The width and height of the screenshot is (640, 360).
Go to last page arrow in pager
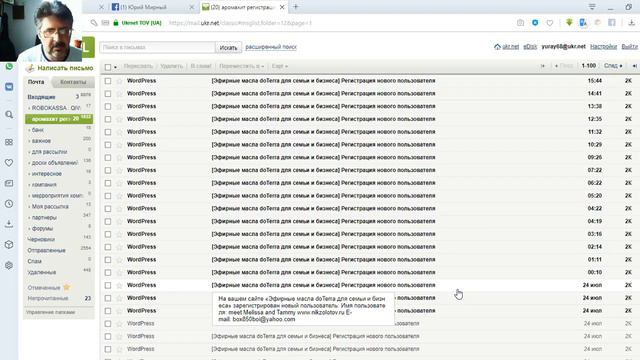pos(635,66)
